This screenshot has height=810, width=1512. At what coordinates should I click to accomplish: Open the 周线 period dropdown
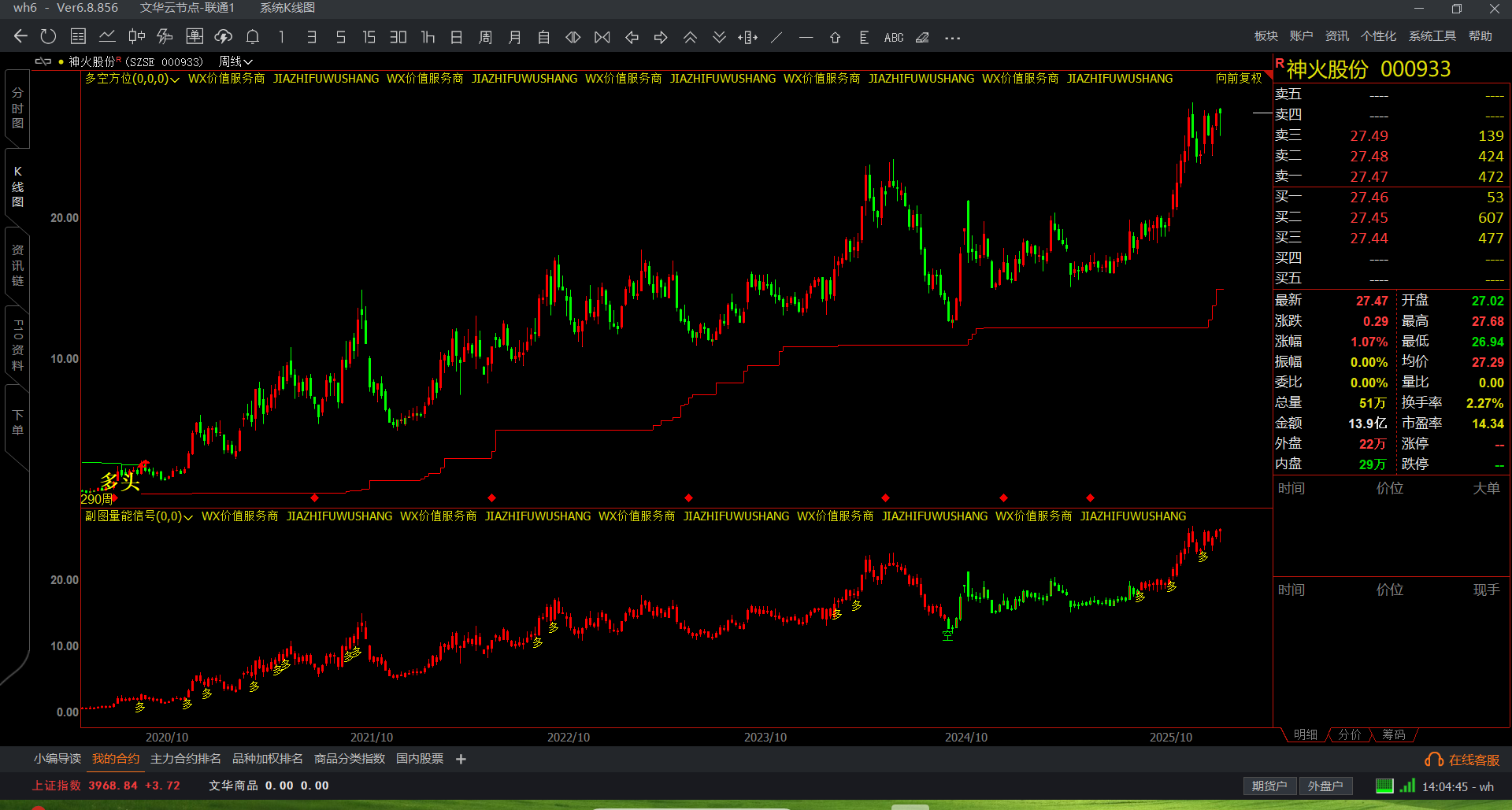(x=235, y=61)
